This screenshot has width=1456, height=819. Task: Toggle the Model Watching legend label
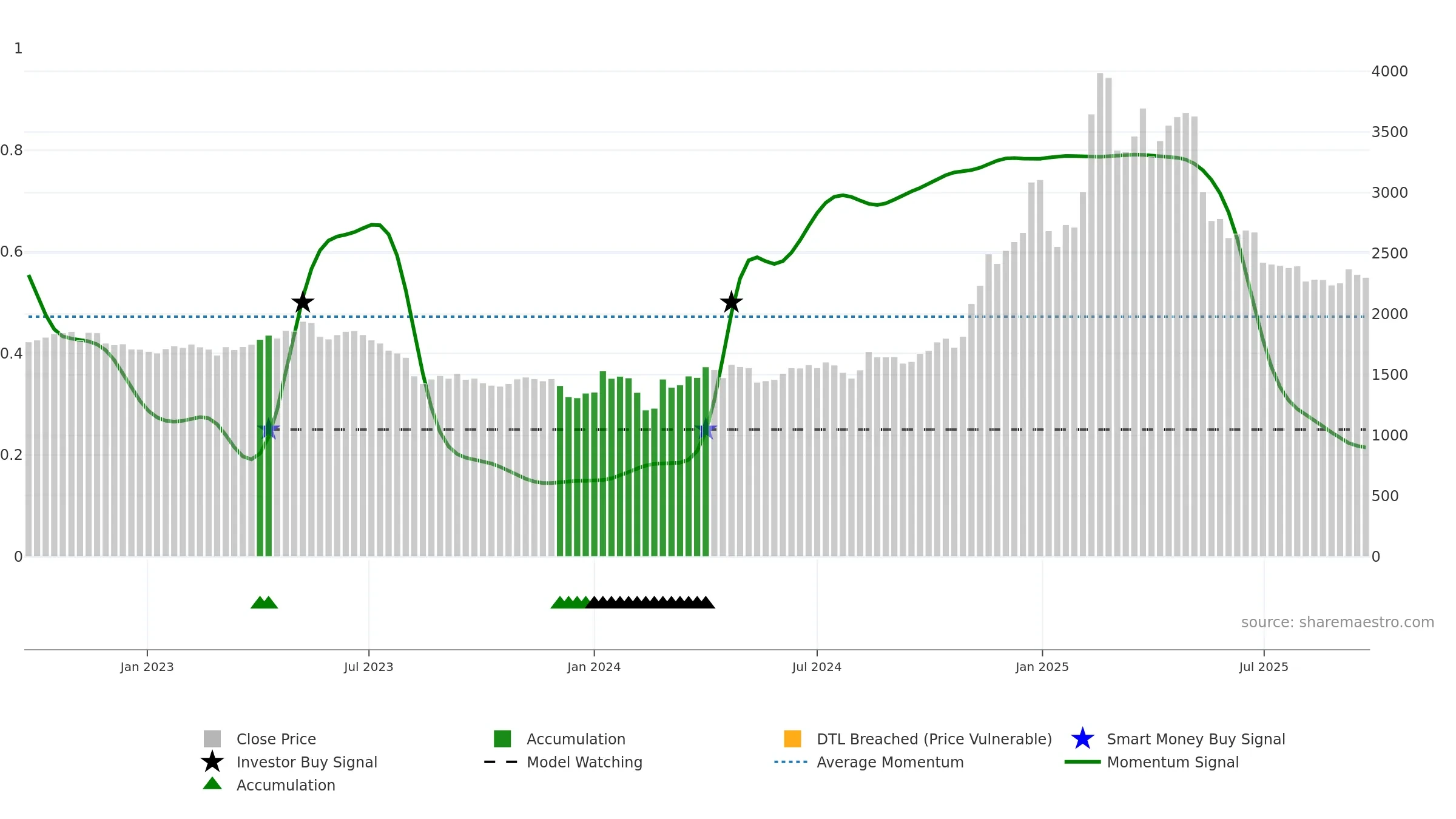[x=584, y=763]
